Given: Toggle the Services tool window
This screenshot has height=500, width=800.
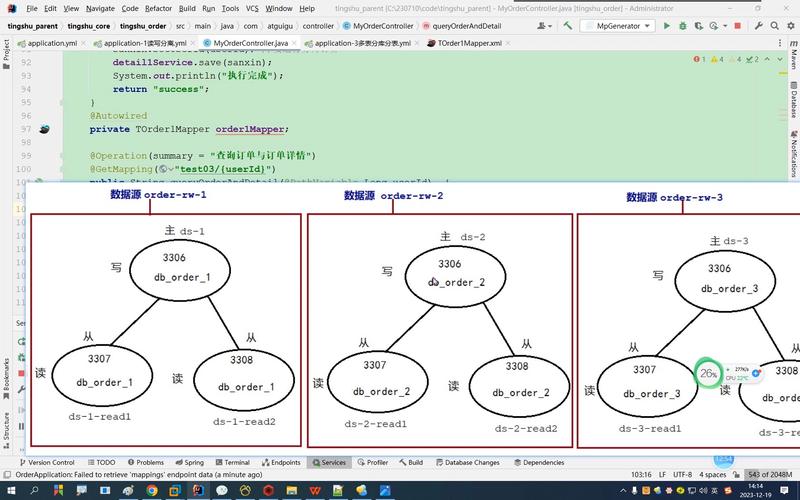Looking at the screenshot, I should [329, 462].
